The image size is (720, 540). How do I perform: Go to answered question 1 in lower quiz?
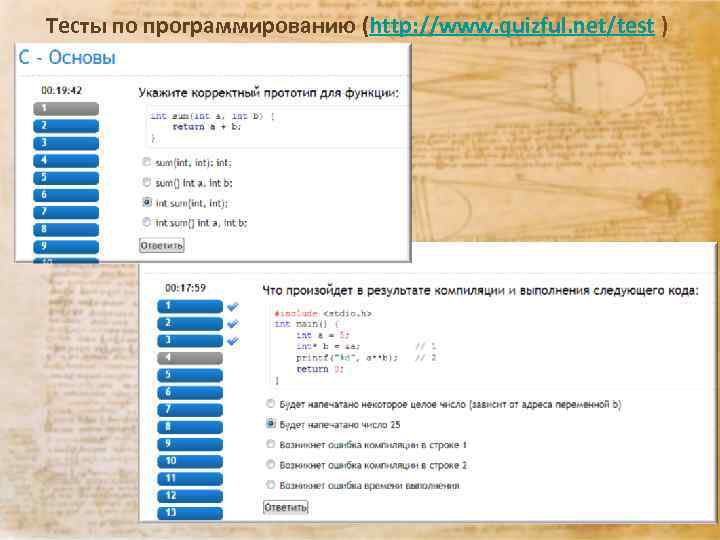190,306
